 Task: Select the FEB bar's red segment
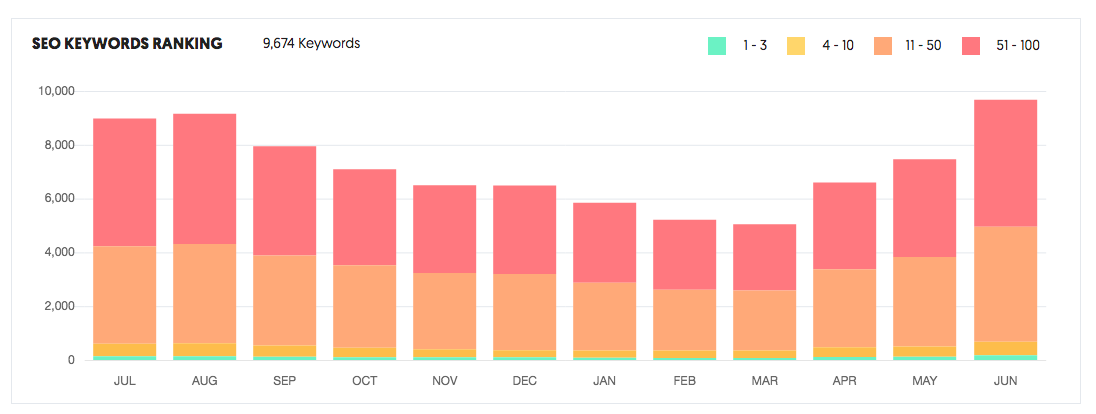click(x=685, y=255)
